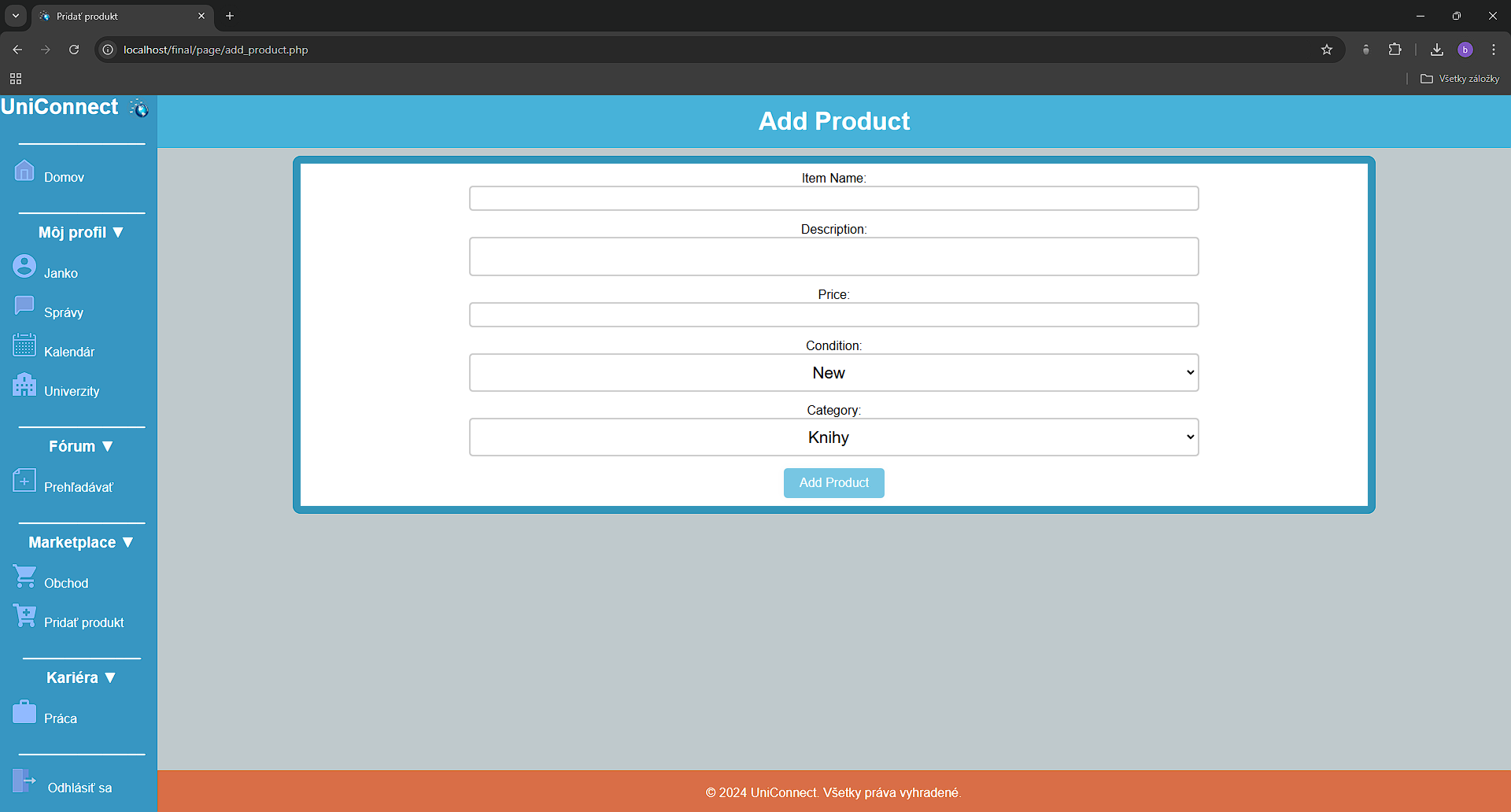Viewport: 1511px width, 812px height.
Task: Go back to previous page
Action: click(17, 50)
